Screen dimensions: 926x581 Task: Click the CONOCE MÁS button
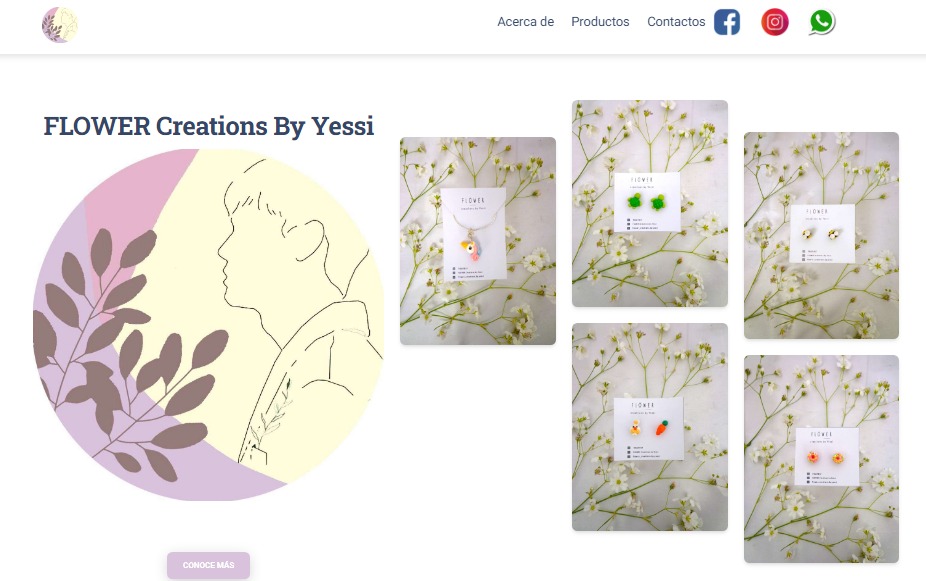click(x=208, y=565)
